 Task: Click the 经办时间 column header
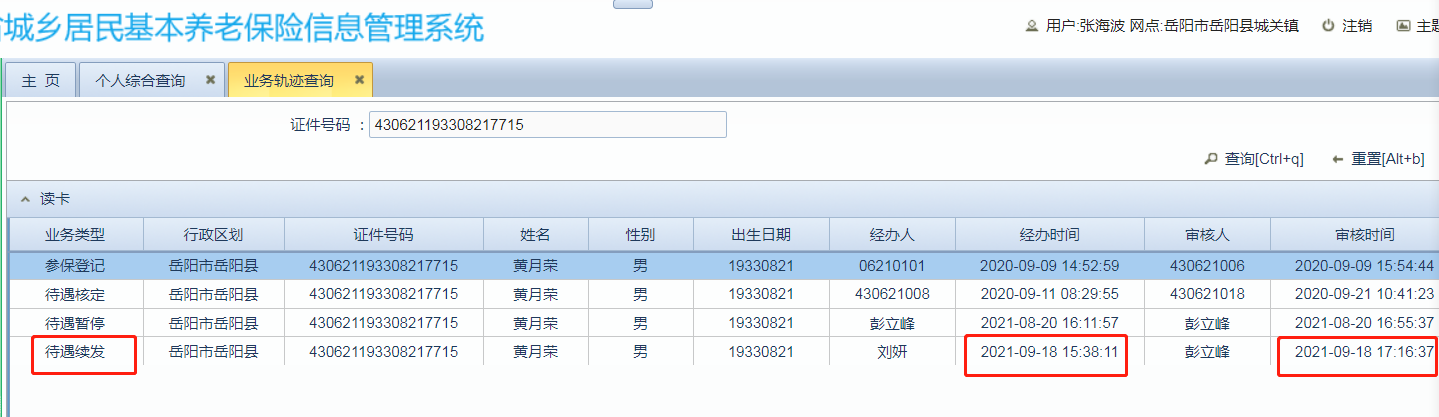tap(1049, 235)
